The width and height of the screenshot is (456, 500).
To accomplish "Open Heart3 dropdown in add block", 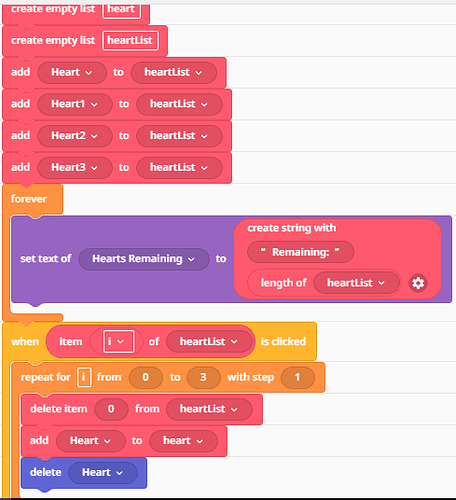I will [x=75, y=167].
